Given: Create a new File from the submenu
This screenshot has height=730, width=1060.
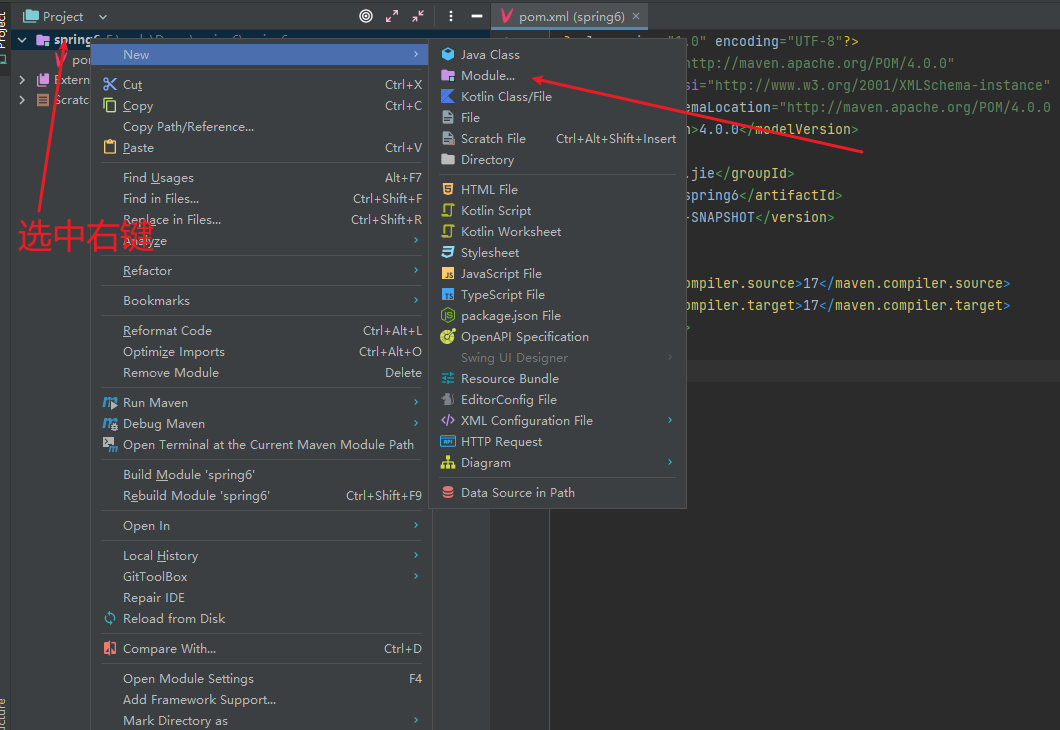Looking at the screenshot, I should [558, 118].
